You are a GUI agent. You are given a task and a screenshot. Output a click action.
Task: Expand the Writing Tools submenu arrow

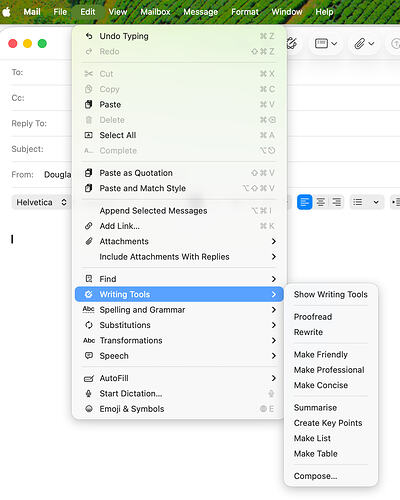274,294
